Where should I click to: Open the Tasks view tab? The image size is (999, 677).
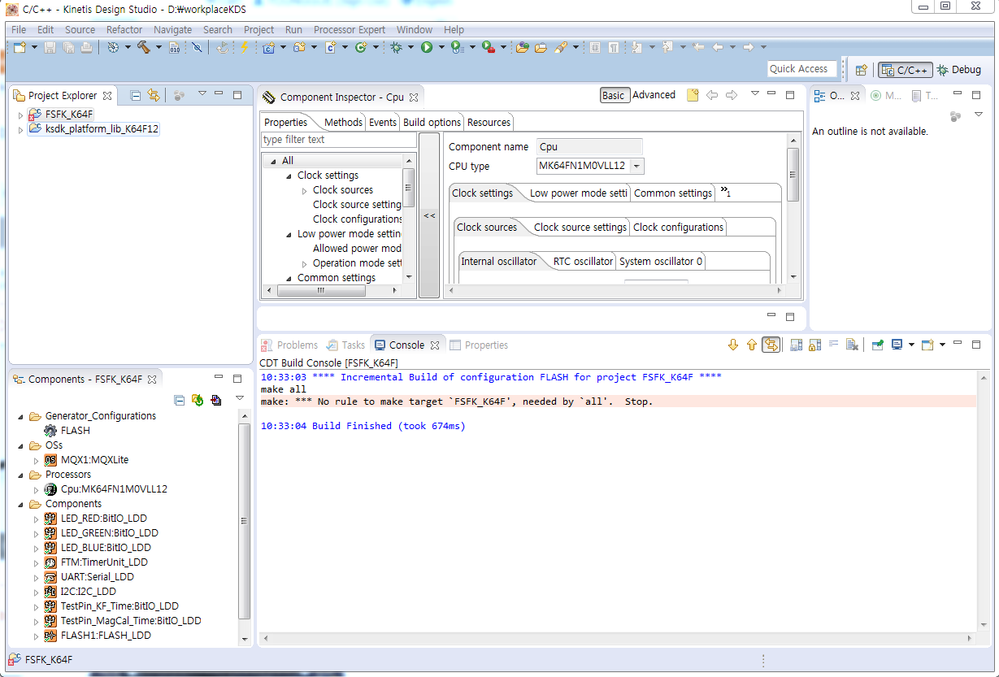[x=346, y=345]
